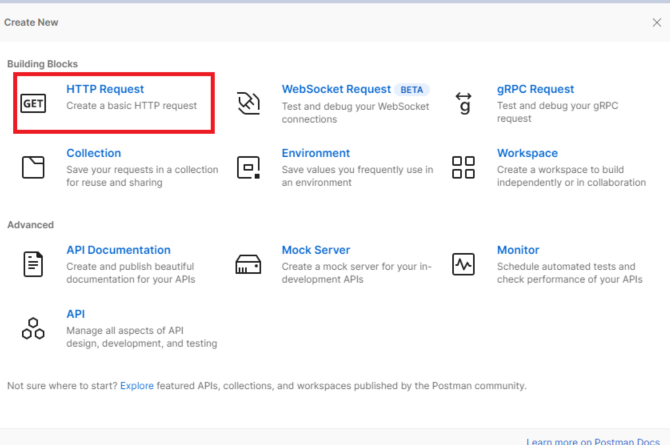Click 'Create a basic HTTP request' text
Viewport: 670px width, 445px height.
coord(132,106)
